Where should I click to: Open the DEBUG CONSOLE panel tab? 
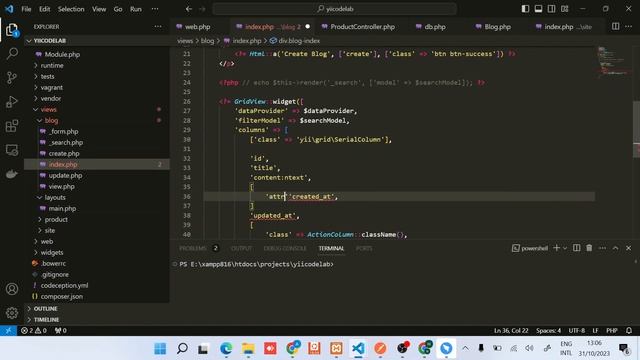285,248
